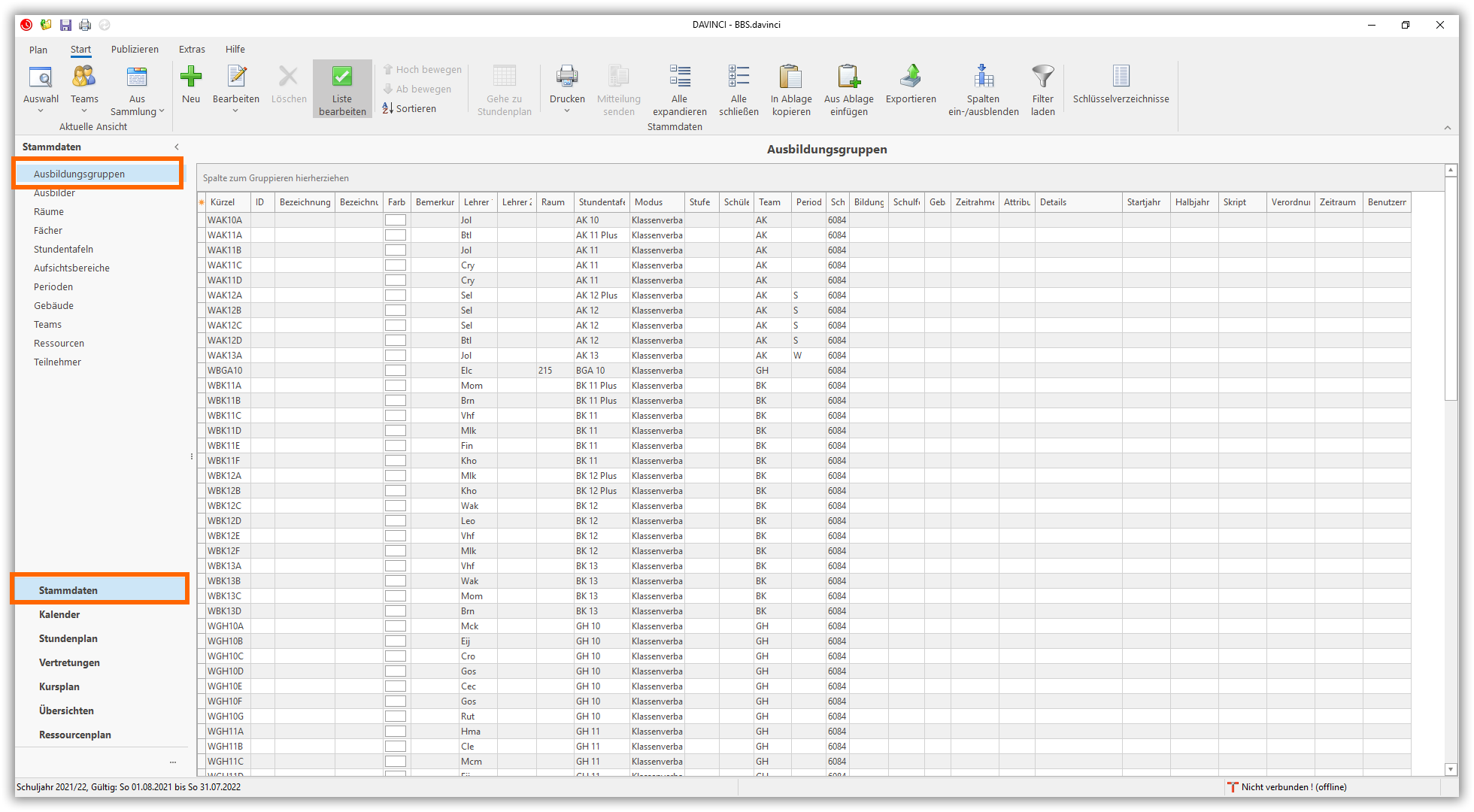1474x812 pixels.
Task: Toggle the Liste bearbeiten mode
Action: [342, 89]
